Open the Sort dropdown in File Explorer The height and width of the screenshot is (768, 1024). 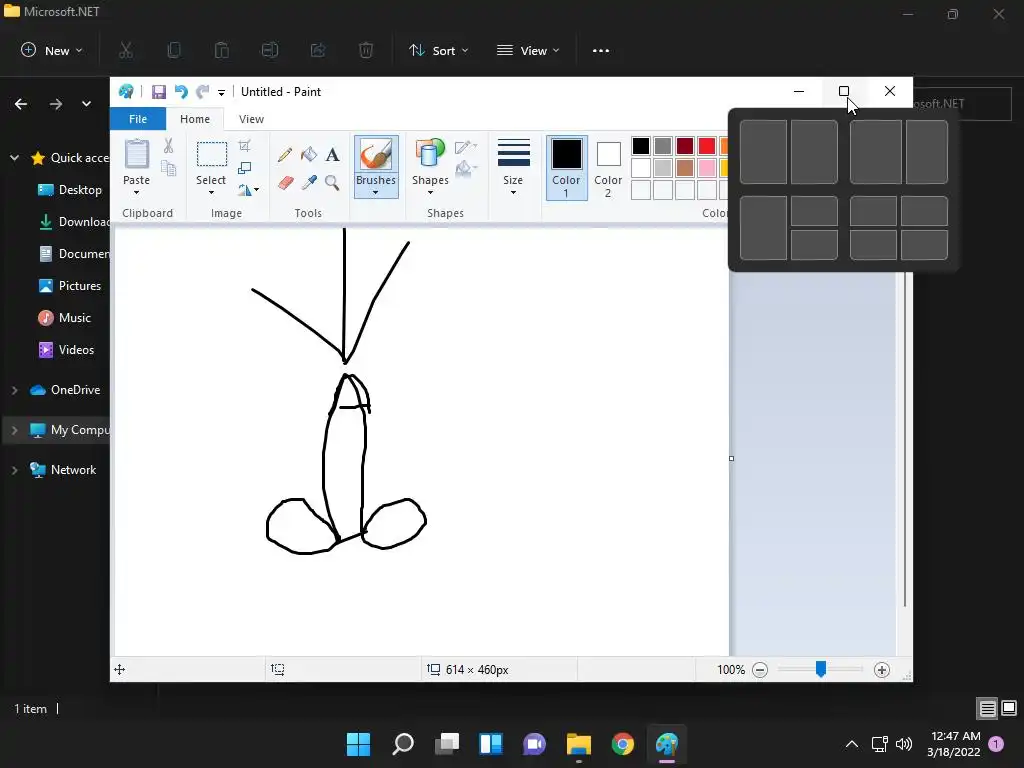[x=438, y=50]
